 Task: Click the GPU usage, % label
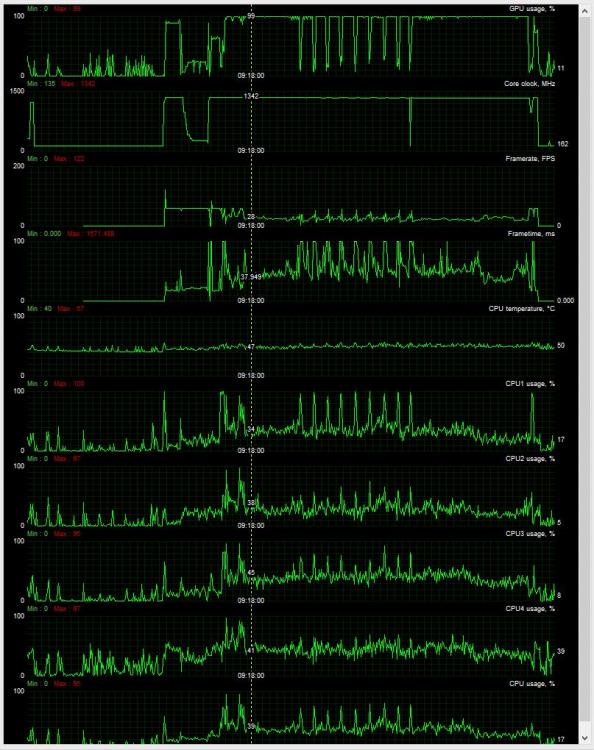pos(532,9)
